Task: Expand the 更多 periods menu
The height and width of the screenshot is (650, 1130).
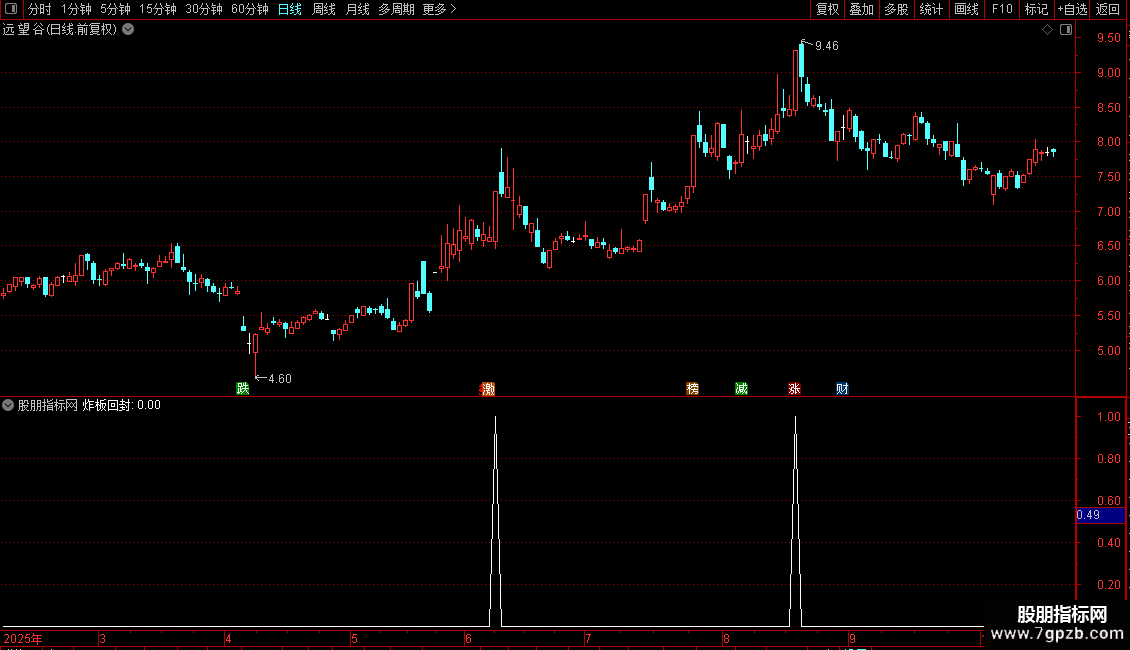Action: pyautogui.click(x=439, y=9)
